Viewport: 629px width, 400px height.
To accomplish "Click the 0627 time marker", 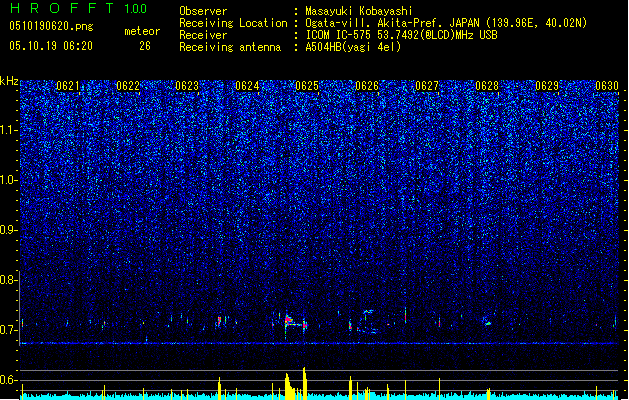I will pyautogui.click(x=427, y=86).
